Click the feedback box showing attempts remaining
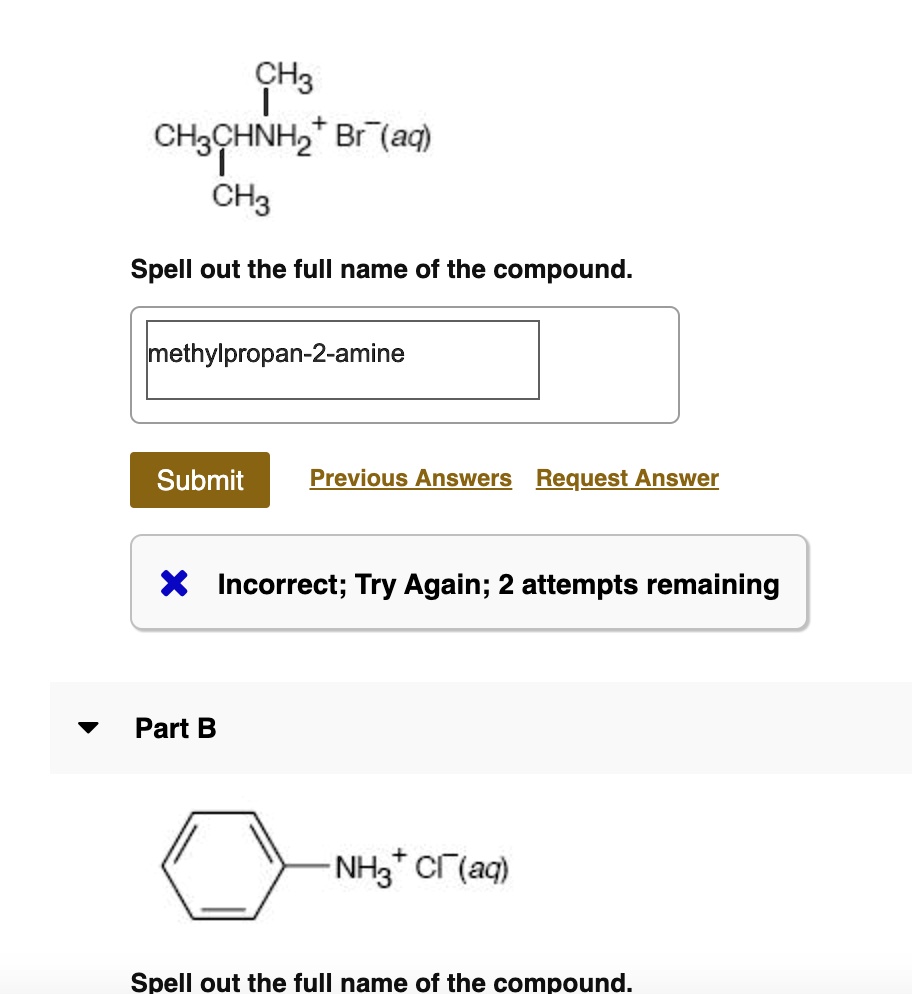Viewport: 912px width, 994px height. [x=468, y=582]
